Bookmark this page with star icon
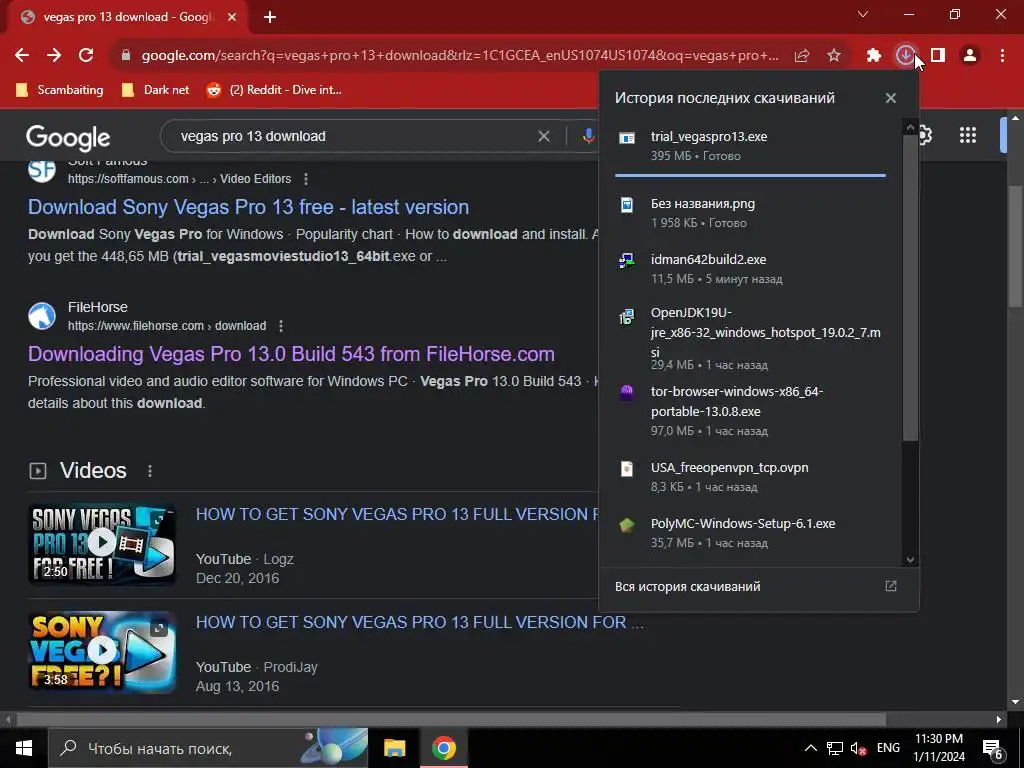Screen dimensions: 1024x768 pyautogui.click(x=834, y=56)
